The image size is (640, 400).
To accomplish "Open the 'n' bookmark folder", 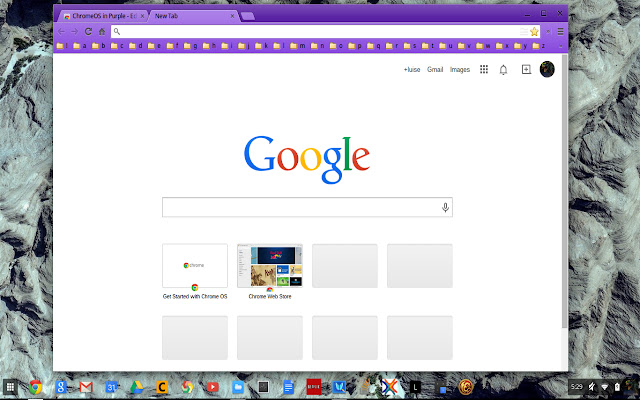I will pyautogui.click(x=317, y=46).
